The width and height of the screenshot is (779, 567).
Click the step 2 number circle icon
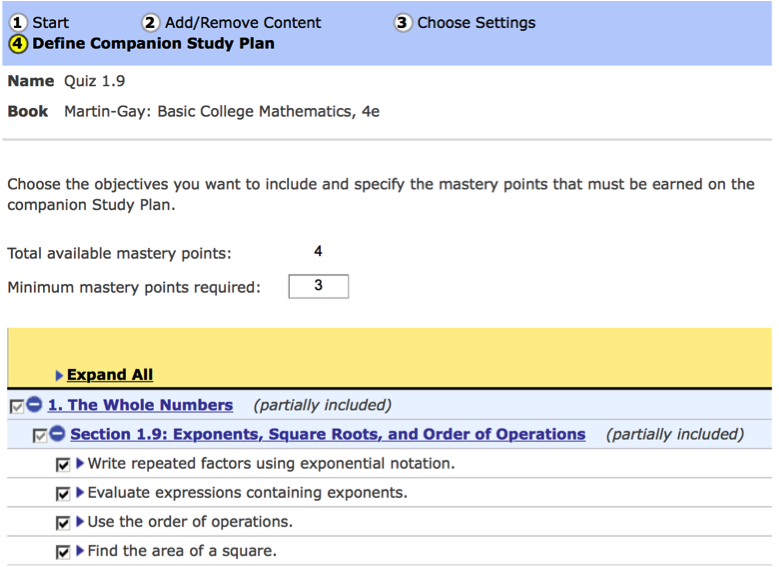[x=150, y=23]
